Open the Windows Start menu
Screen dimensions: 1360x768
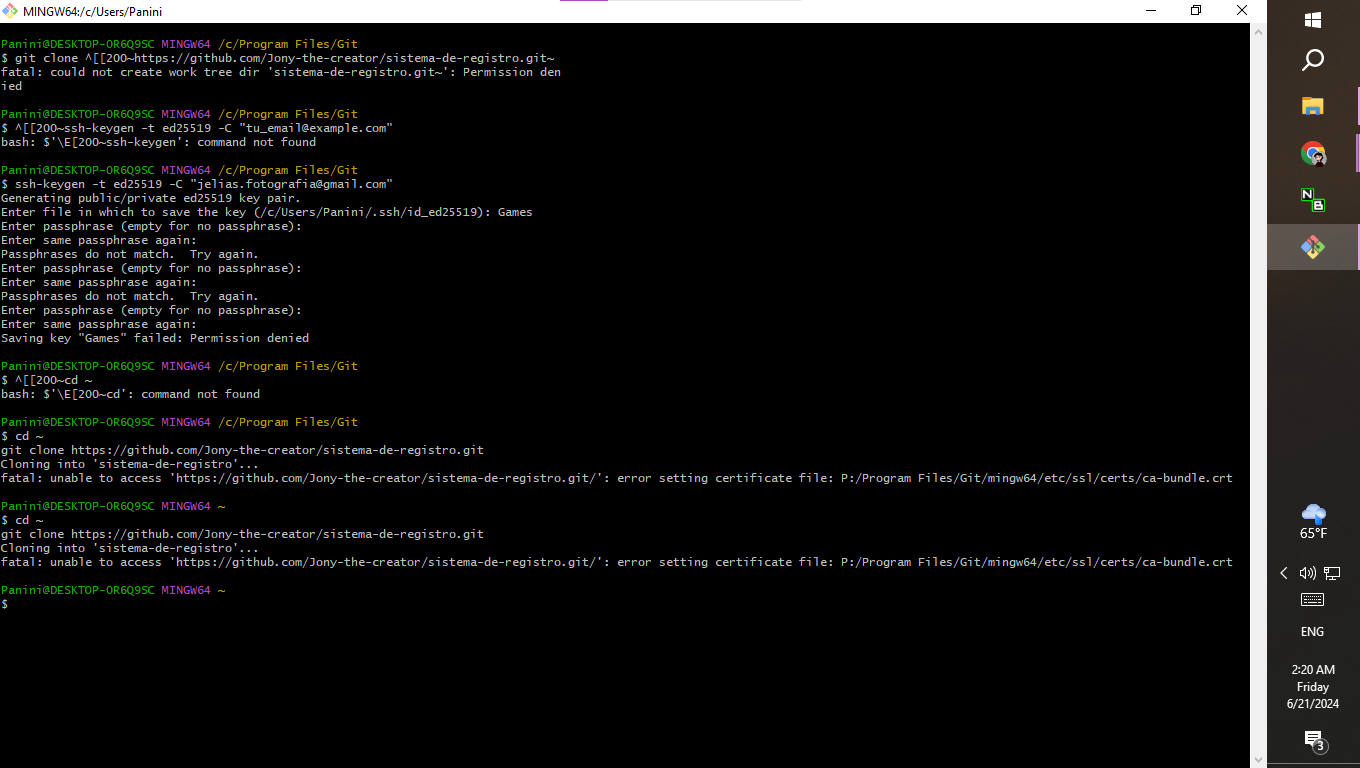tap(1313, 20)
